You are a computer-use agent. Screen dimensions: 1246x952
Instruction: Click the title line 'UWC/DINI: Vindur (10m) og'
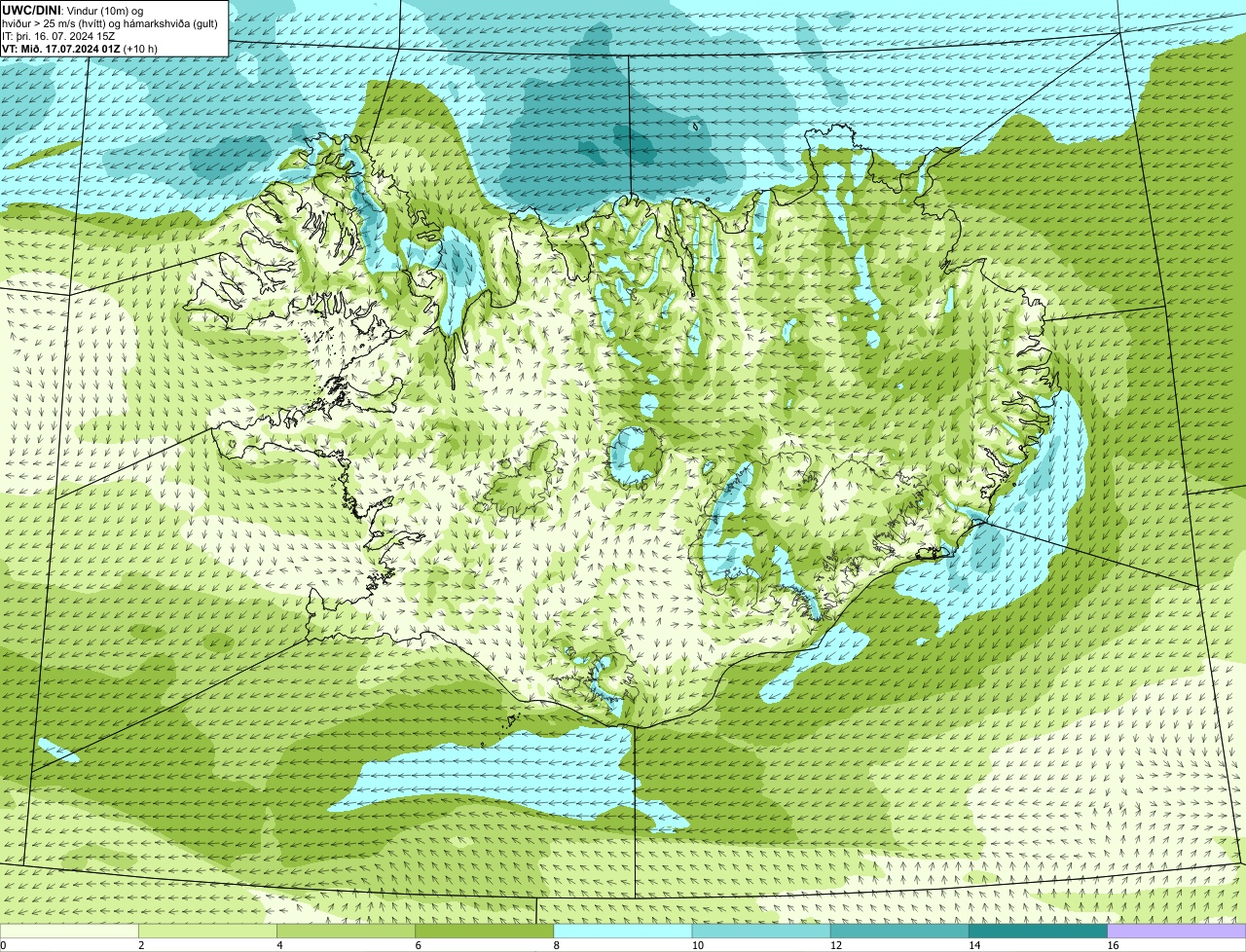tap(73, 10)
